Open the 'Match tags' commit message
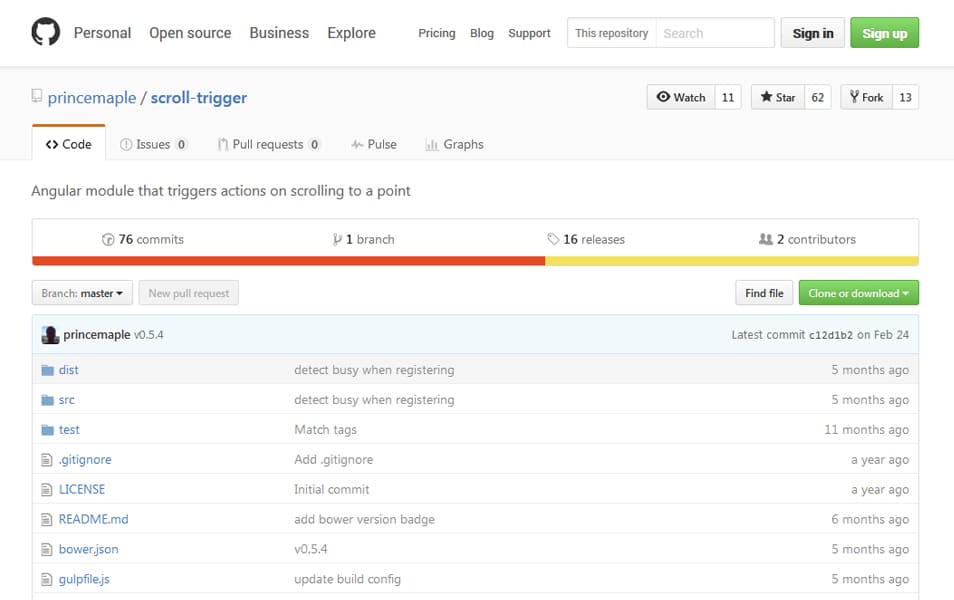Viewport: 954px width, 600px height. 326,430
